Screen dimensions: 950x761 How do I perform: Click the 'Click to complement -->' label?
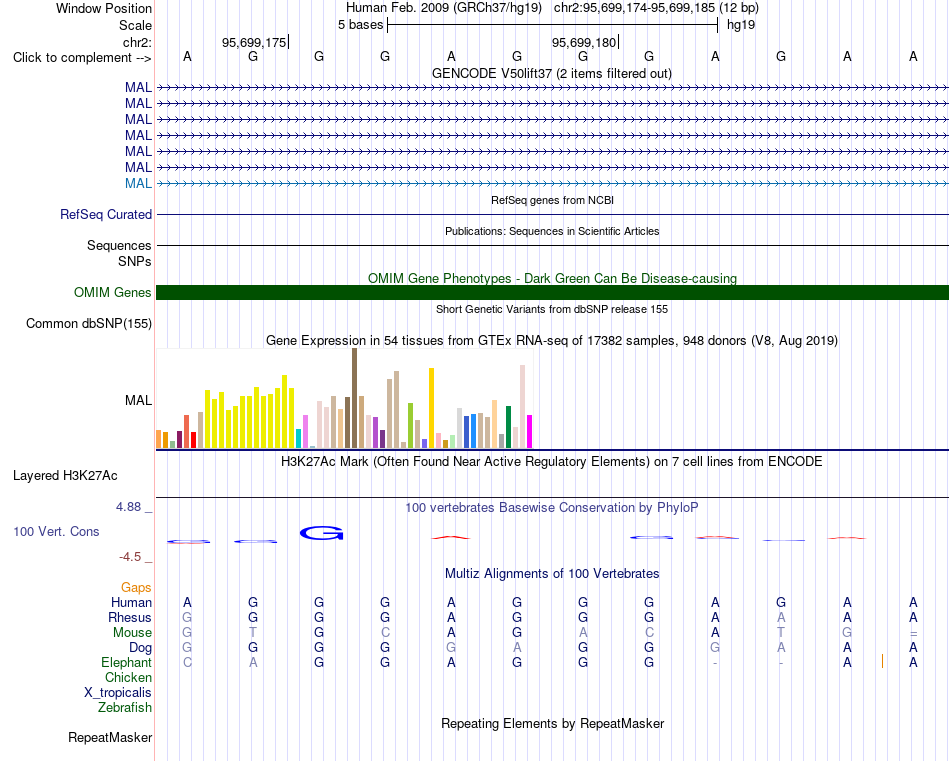82,58
